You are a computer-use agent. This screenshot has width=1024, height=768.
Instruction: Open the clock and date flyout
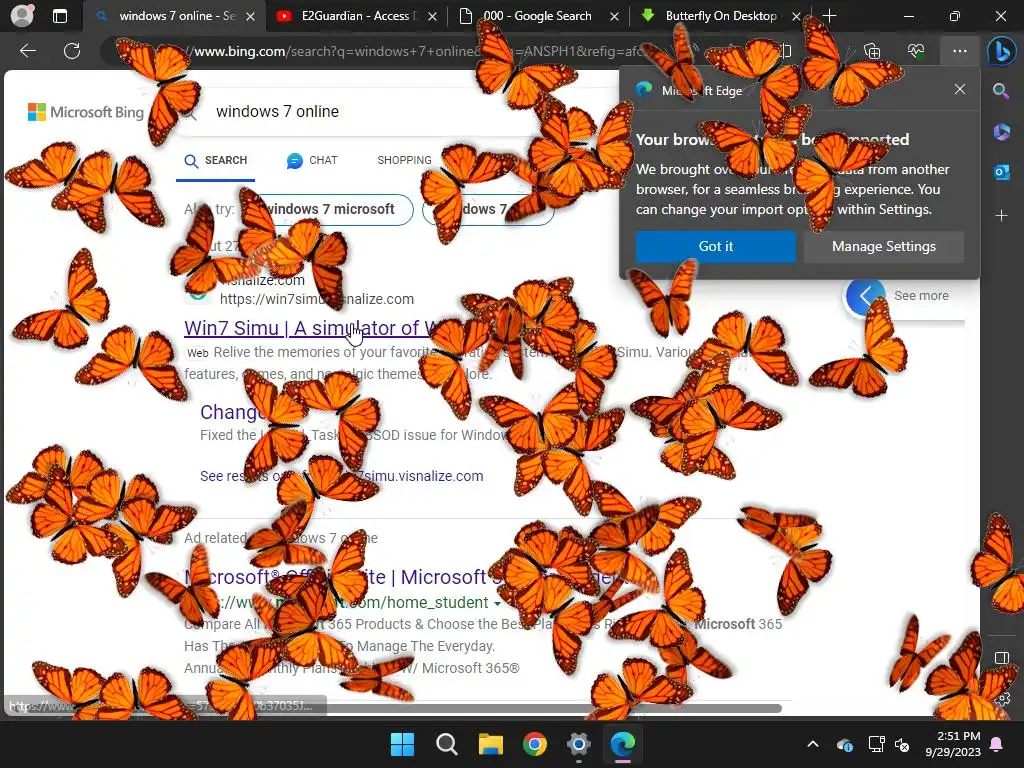(x=953, y=744)
